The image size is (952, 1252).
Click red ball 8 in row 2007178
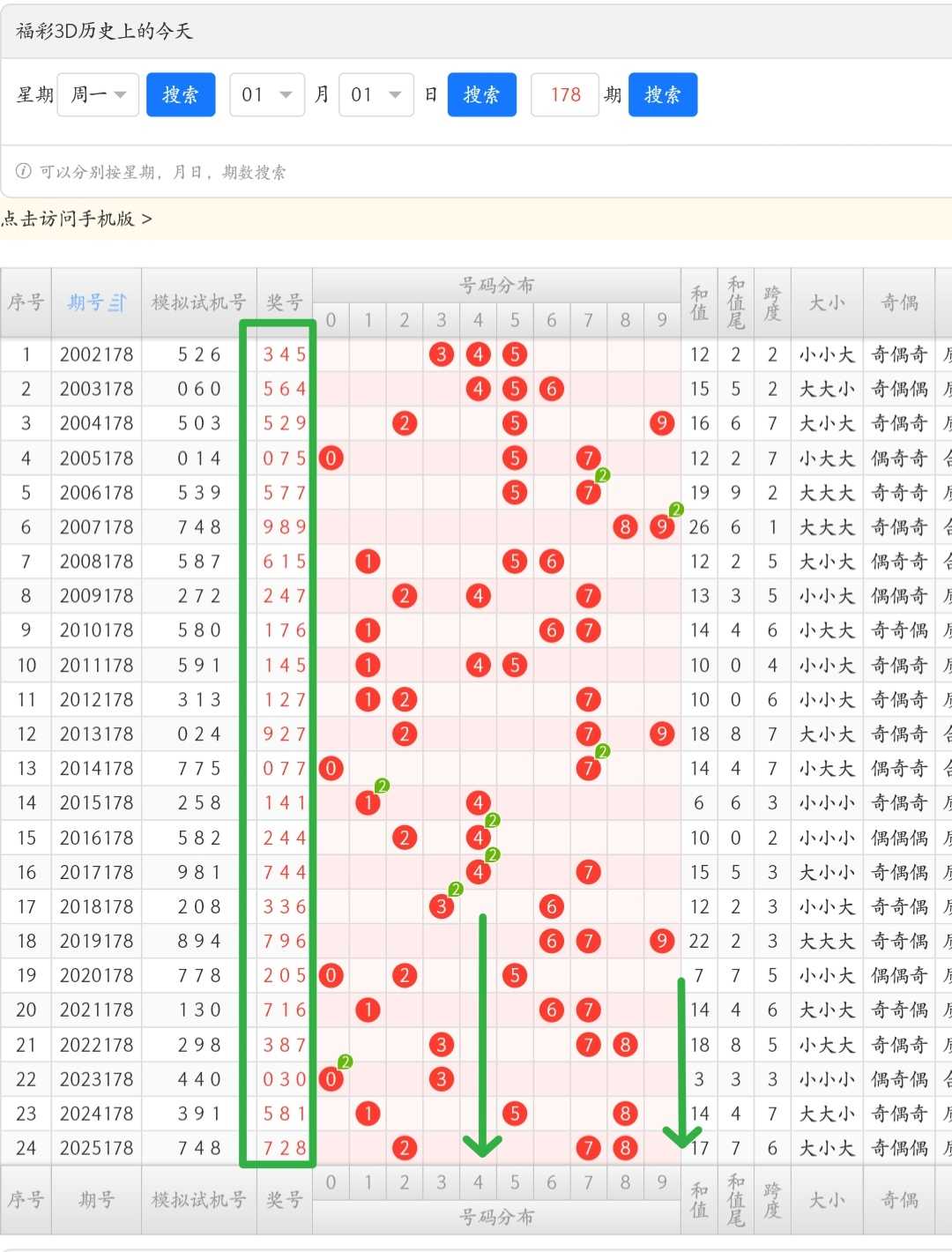[625, 527]
